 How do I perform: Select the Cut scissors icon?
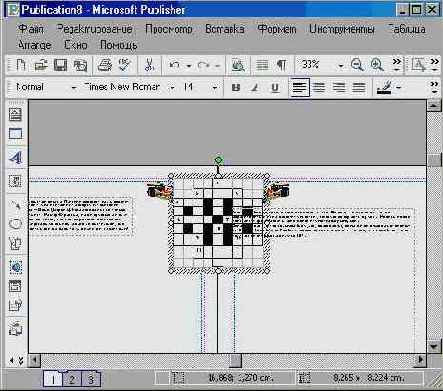coord(149,65)
